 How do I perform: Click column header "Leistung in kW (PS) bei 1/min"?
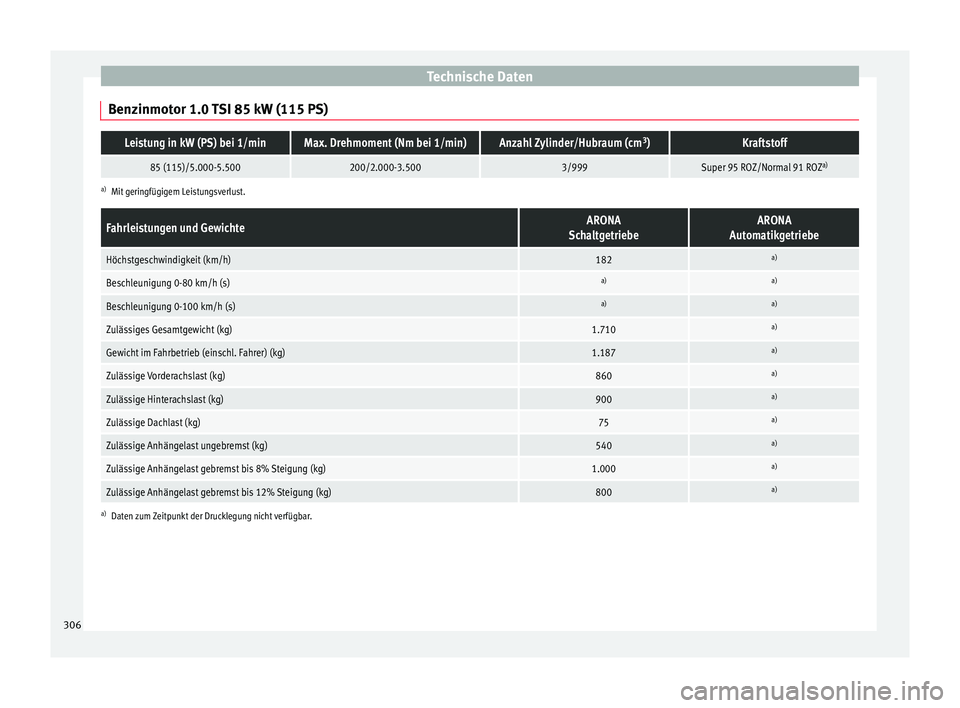point(195,143)
